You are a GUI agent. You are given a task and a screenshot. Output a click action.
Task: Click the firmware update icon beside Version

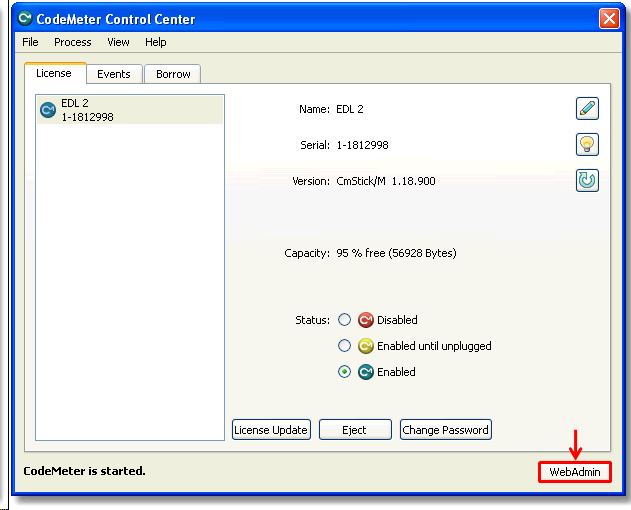pos(587,181)
